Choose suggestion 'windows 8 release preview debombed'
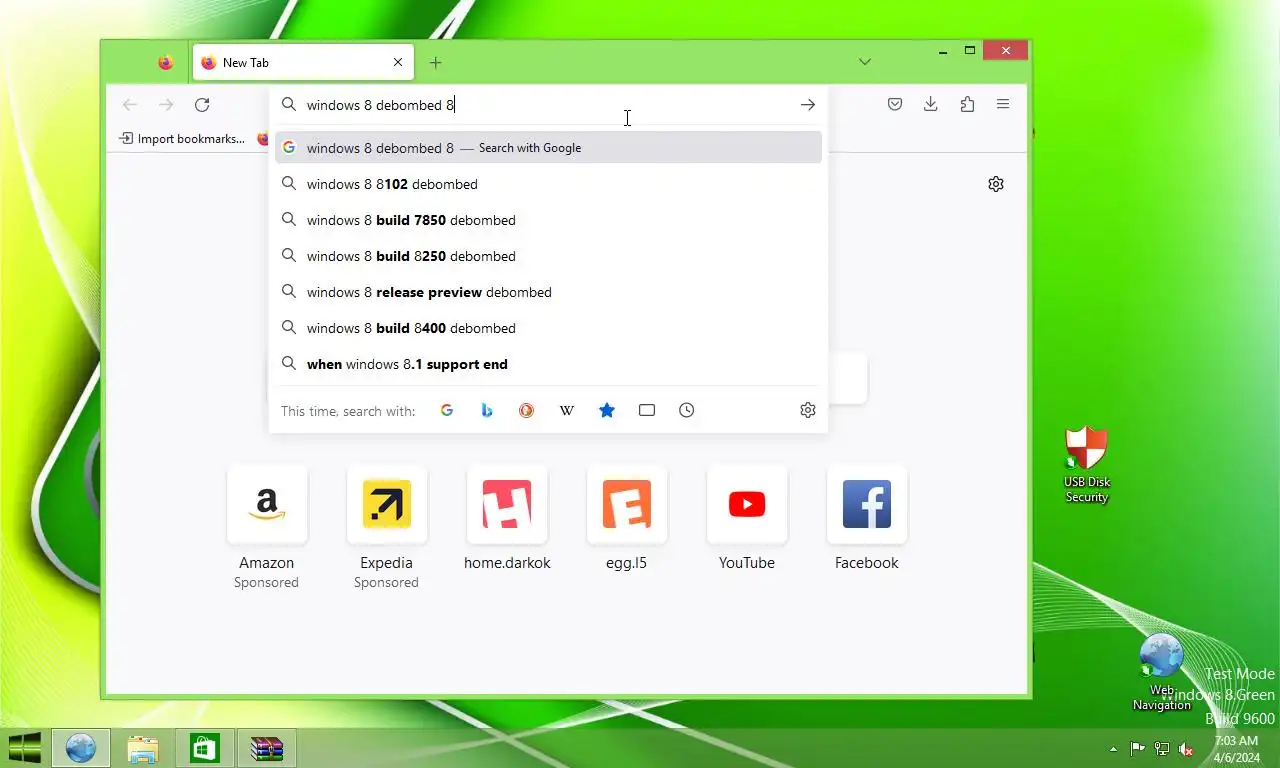The image size is (1280, 768). point(548,292)
